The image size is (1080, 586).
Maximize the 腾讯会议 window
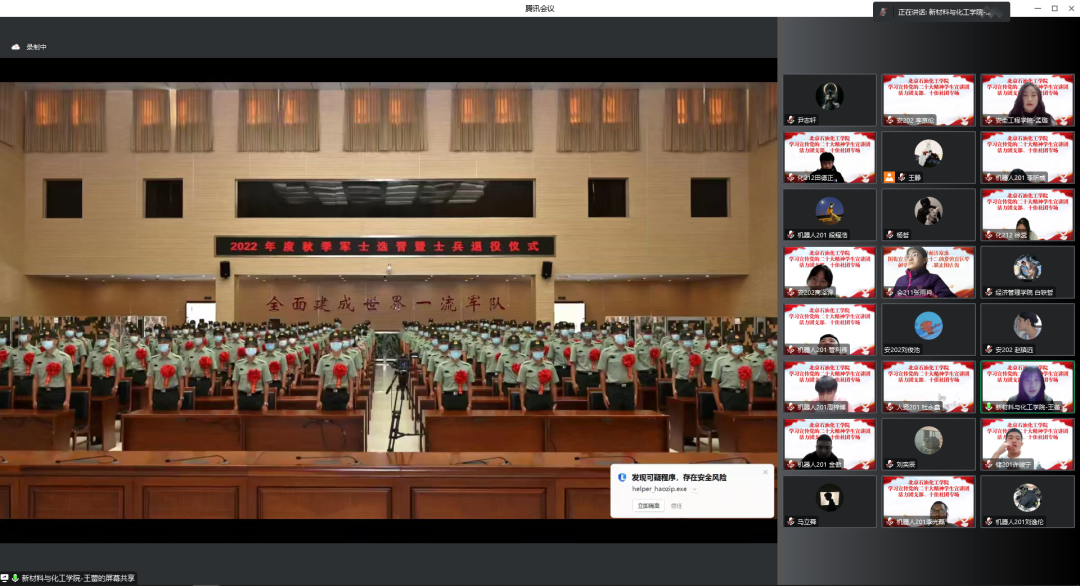(x=1054, y=8)
